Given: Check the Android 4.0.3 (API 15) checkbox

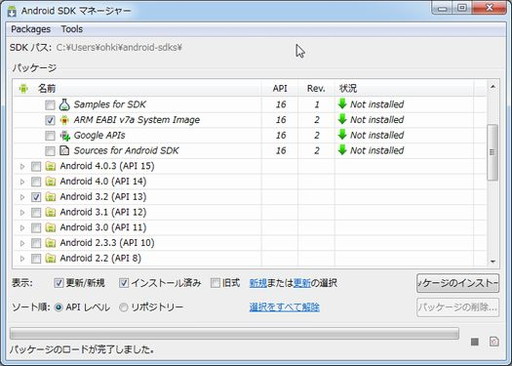Looking at the screenshot, I should (x=36, y=166).
